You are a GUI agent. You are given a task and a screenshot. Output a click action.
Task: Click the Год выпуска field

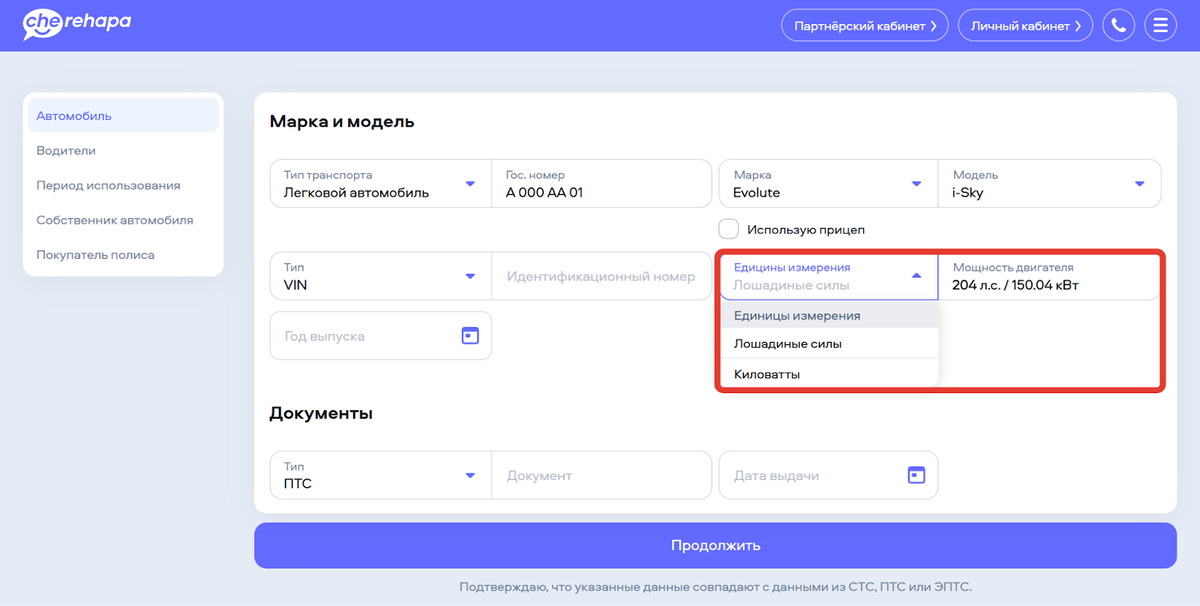tap(381, 336)
